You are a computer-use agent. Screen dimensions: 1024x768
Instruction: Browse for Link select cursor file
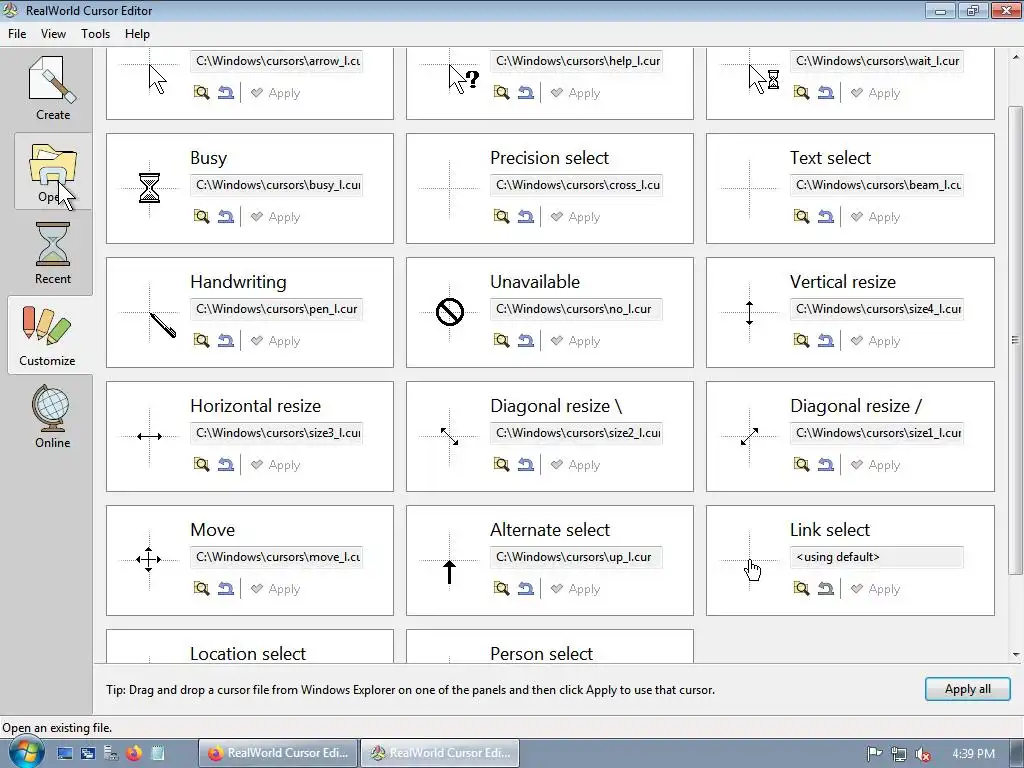pos(801,589)
